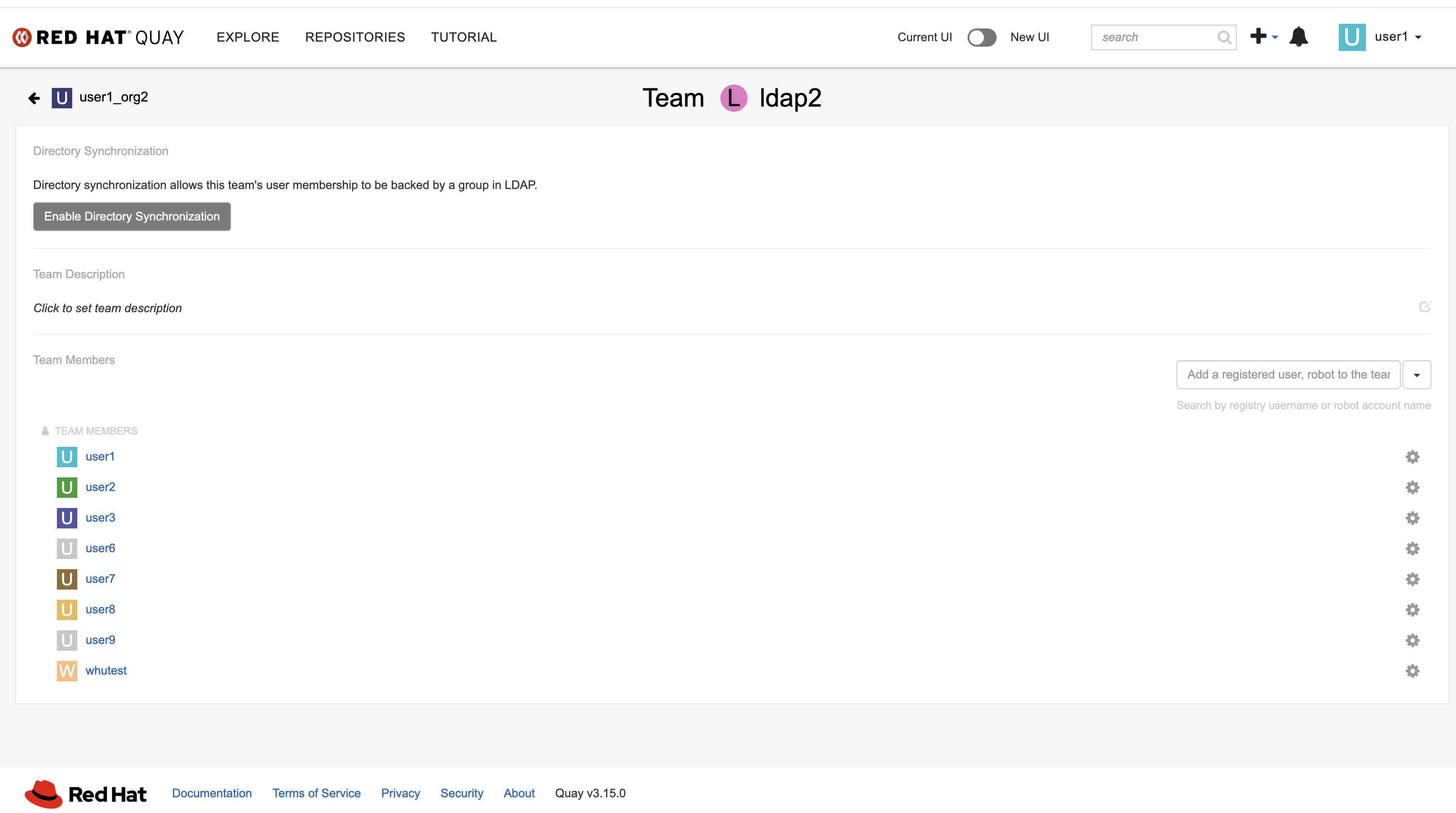Image resolution: width=1456 pixels, height=813 pixels.
Task: Open the Documentation footer link
Action: (x=212, y=793)
